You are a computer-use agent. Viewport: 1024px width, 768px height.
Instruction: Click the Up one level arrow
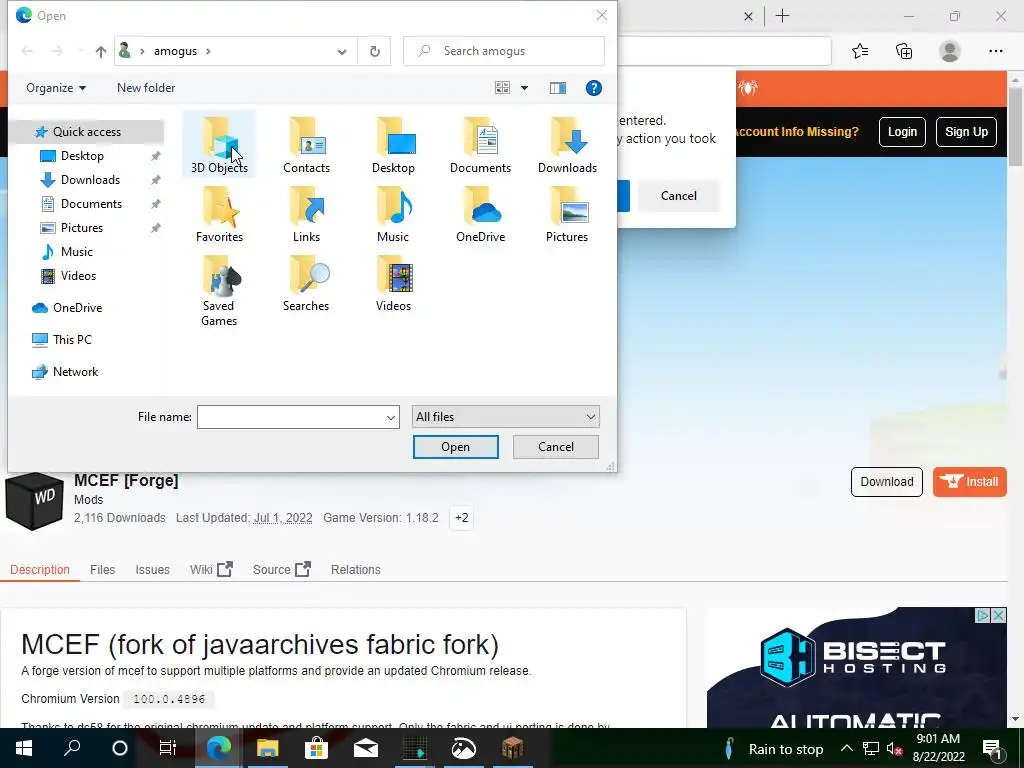pos(100,51)
